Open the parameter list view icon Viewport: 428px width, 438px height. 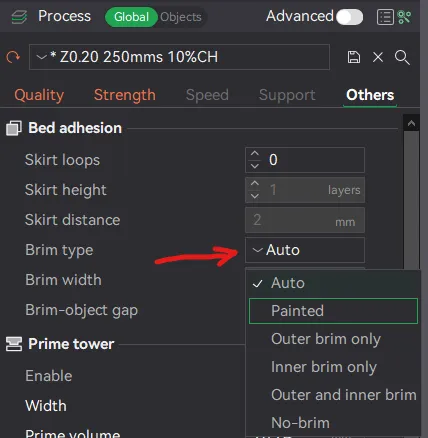(385, 17)
